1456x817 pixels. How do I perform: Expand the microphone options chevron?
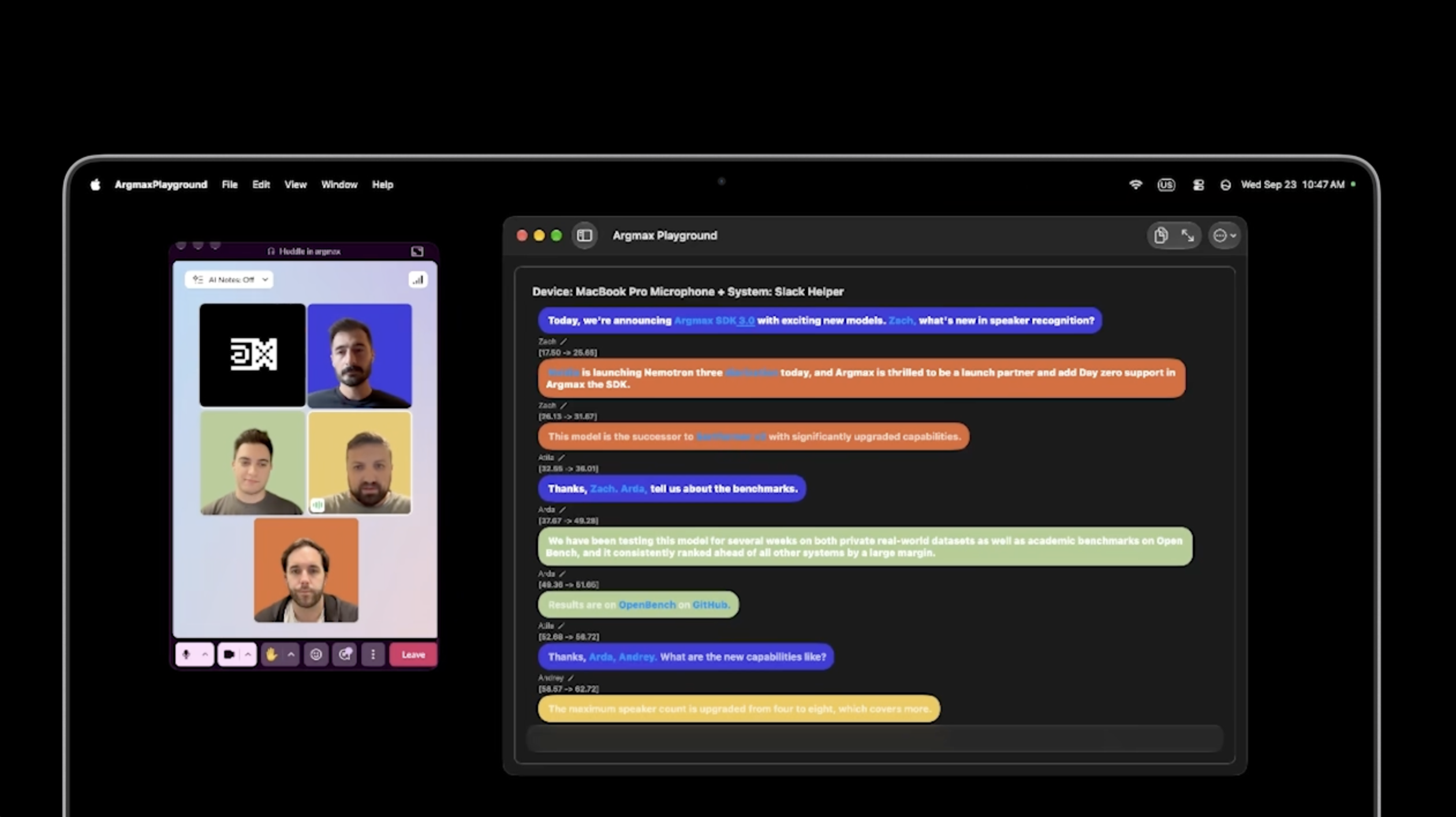(205, 654)
